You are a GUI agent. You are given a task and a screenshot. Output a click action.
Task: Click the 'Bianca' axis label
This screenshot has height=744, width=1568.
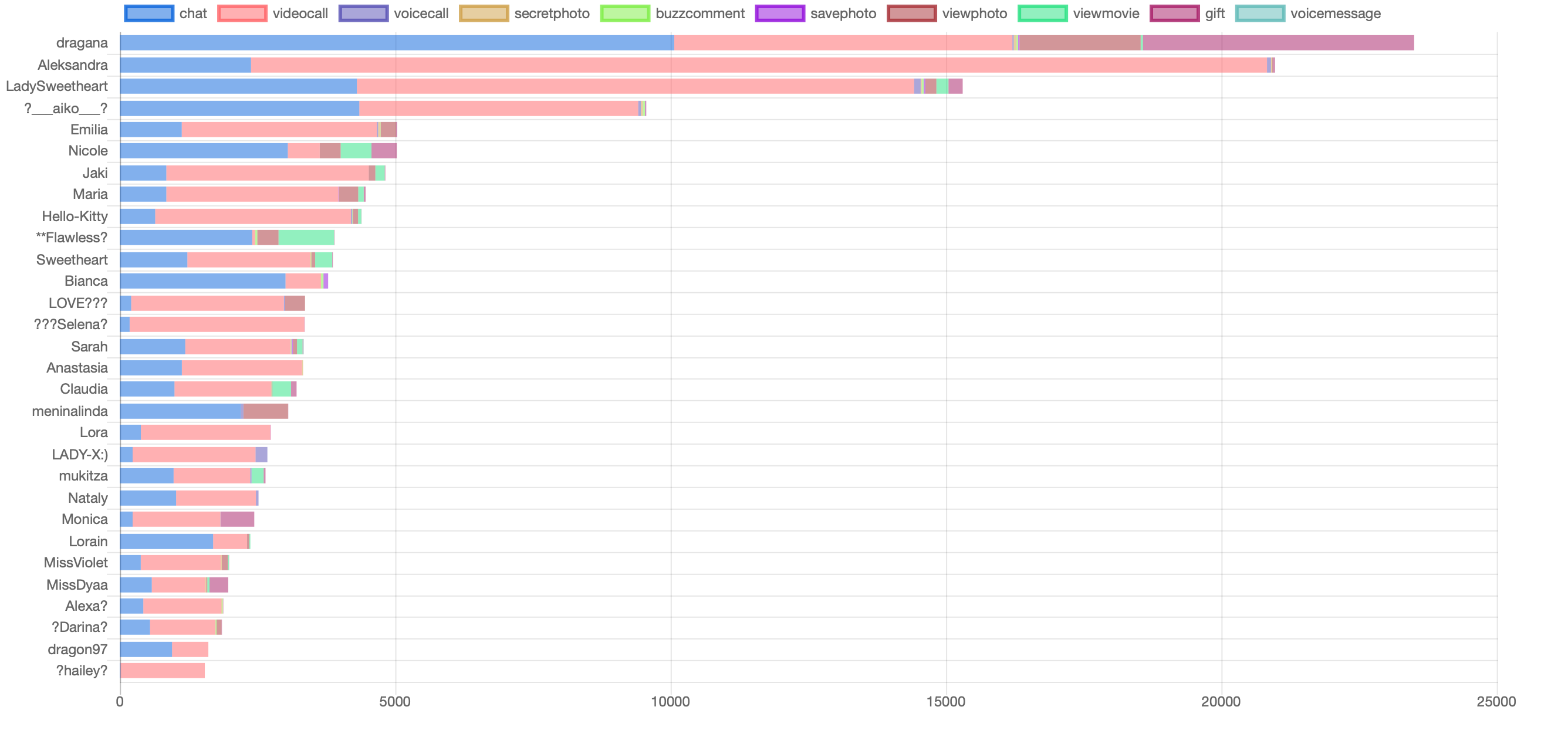pos(86,281)
